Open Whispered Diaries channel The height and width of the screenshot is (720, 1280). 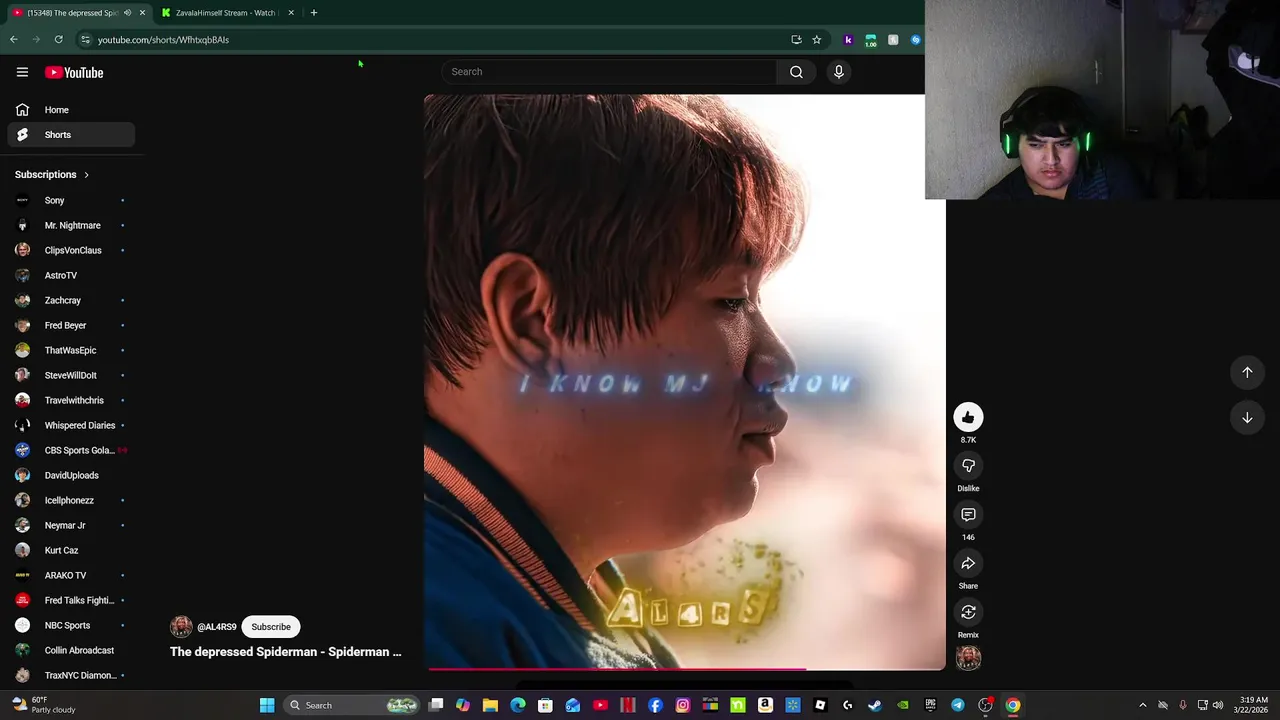pos(71,425)
